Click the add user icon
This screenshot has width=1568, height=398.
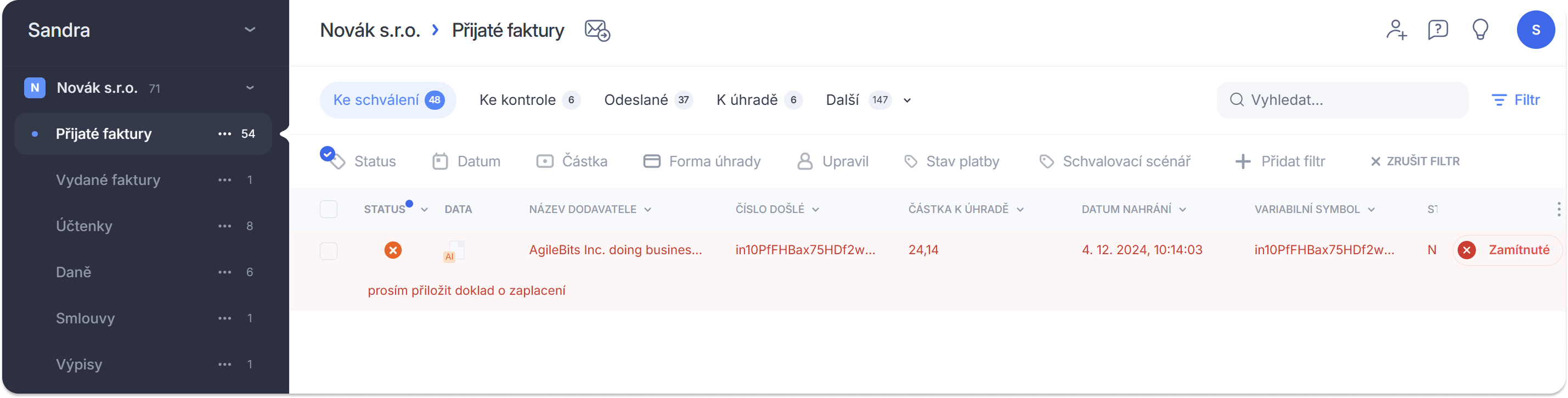pos(1396,30)
